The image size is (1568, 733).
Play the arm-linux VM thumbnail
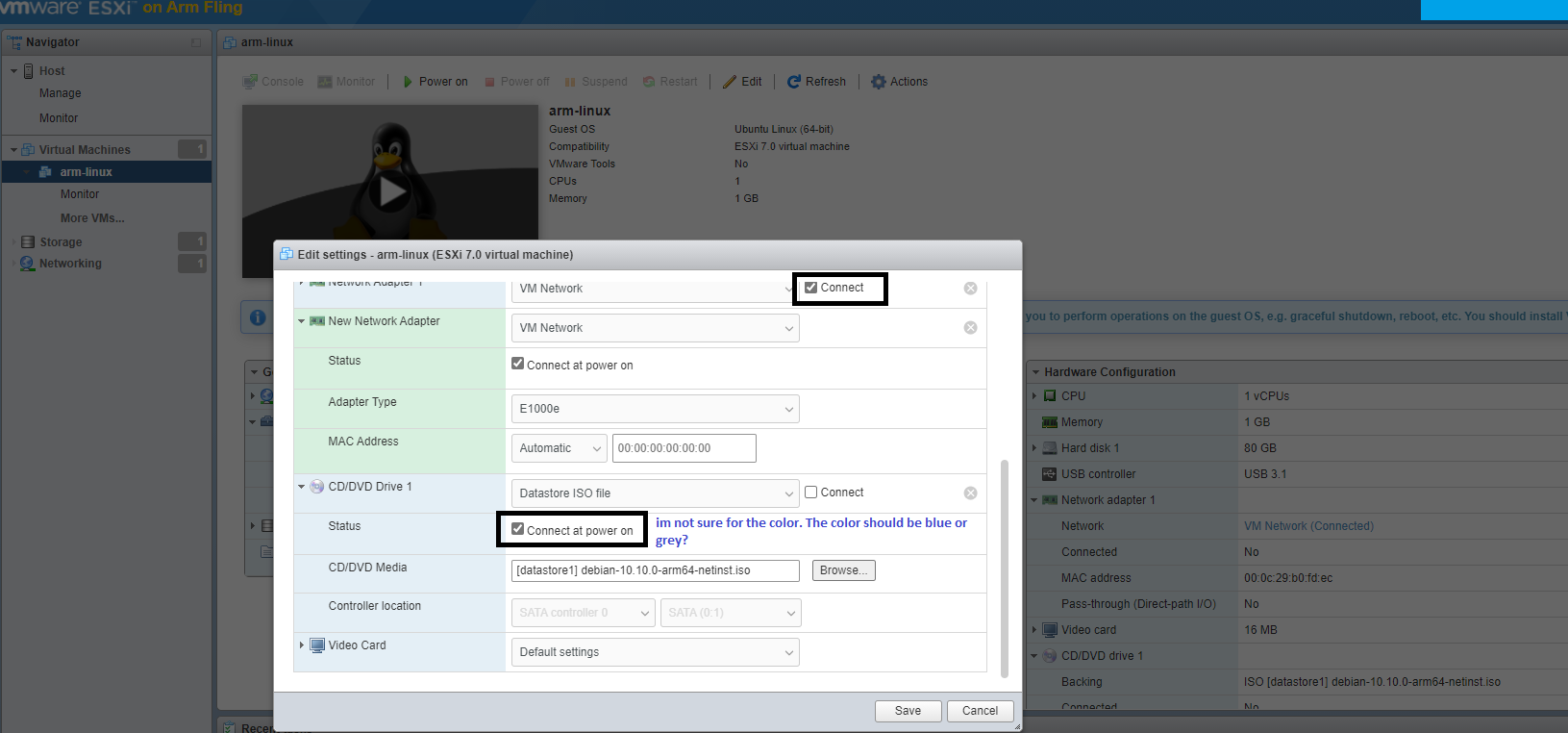[x=392, y=192]
